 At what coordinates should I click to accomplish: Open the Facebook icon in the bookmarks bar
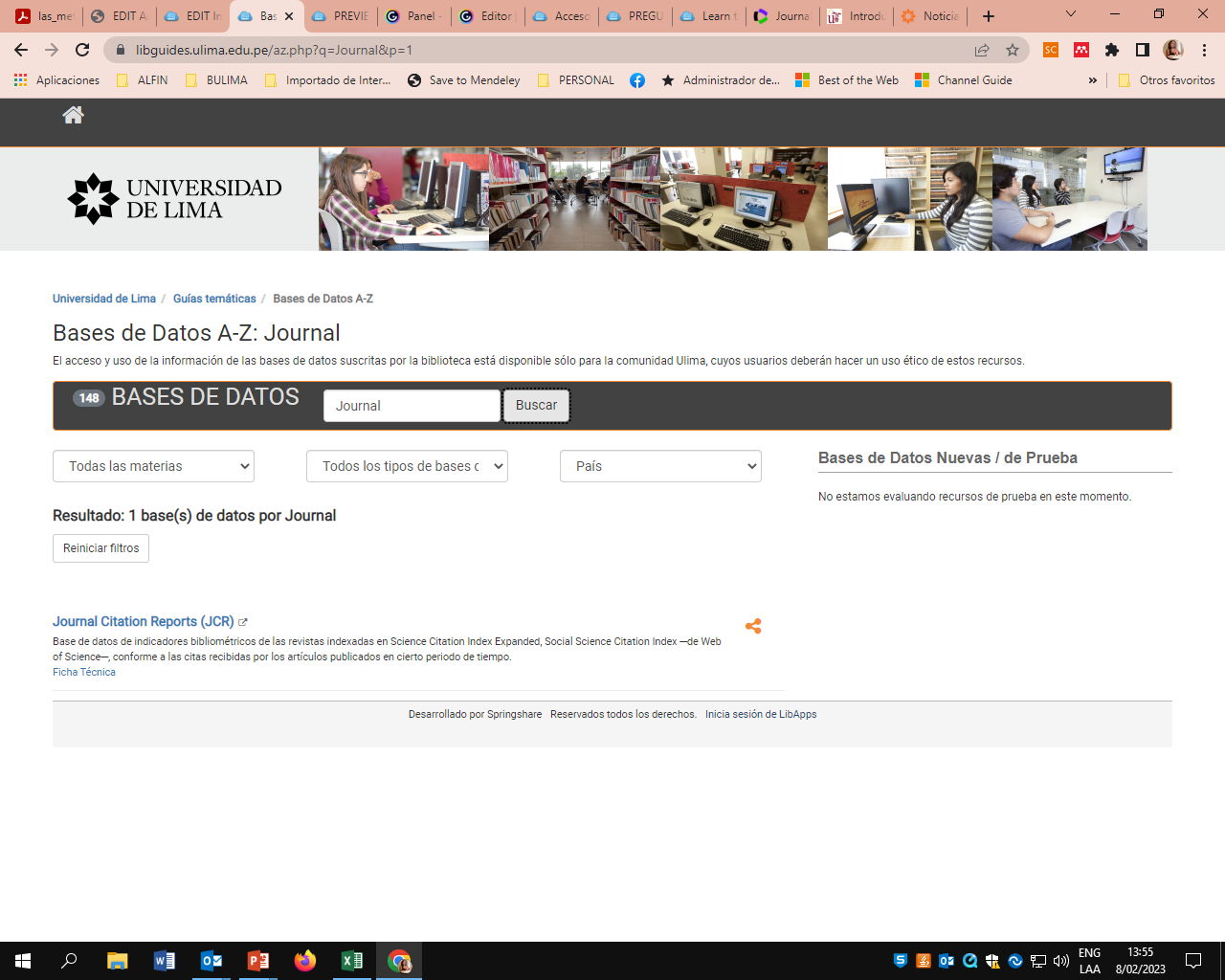pos(637,80)
